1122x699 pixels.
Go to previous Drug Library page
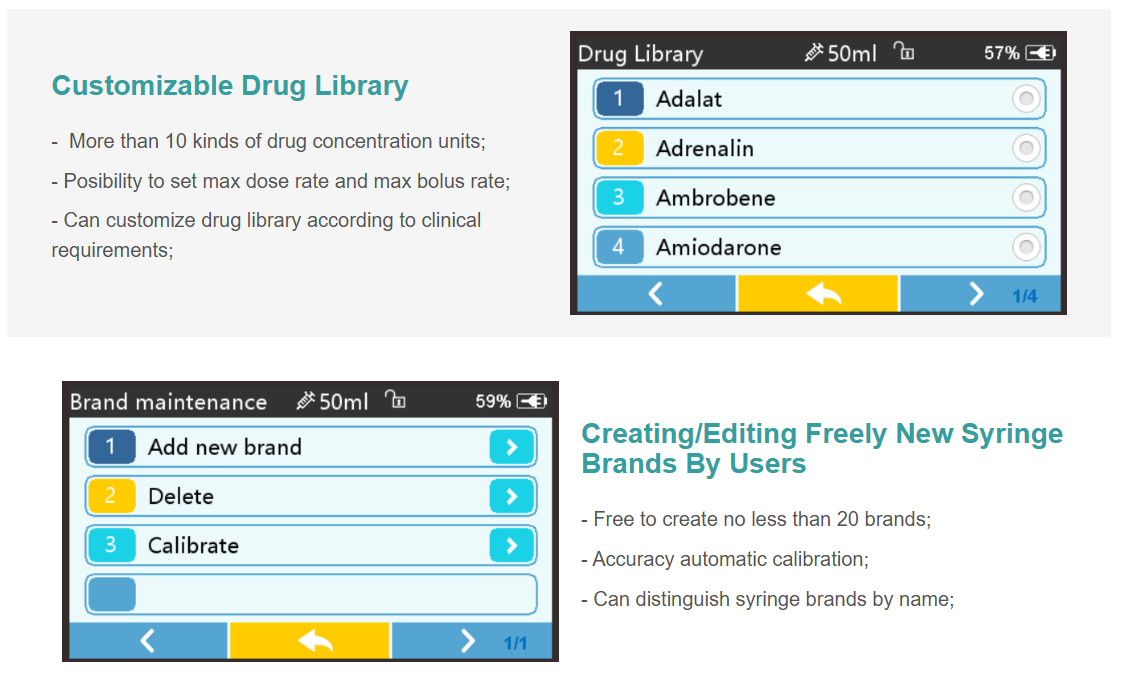click(x=655, y=293)
